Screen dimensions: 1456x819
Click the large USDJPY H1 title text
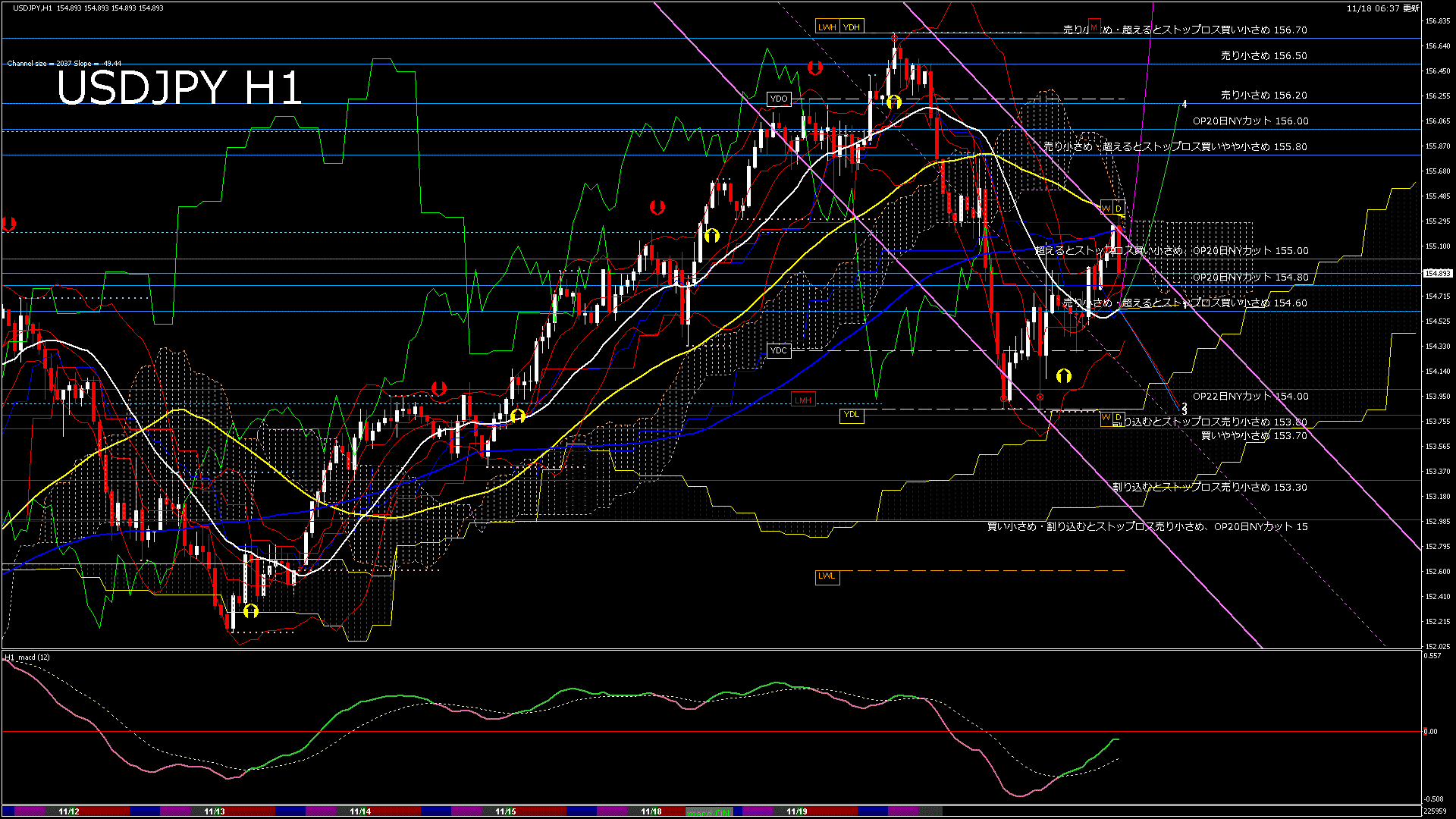click(x=180, y=88)
